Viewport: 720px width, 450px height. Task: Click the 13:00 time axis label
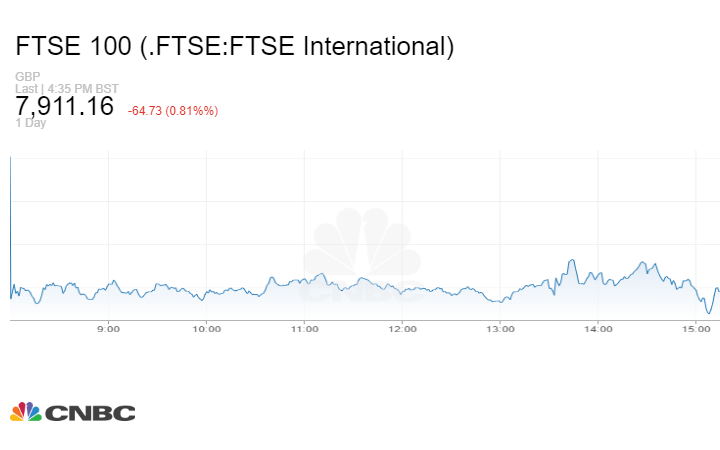click(x=500, y=329)
